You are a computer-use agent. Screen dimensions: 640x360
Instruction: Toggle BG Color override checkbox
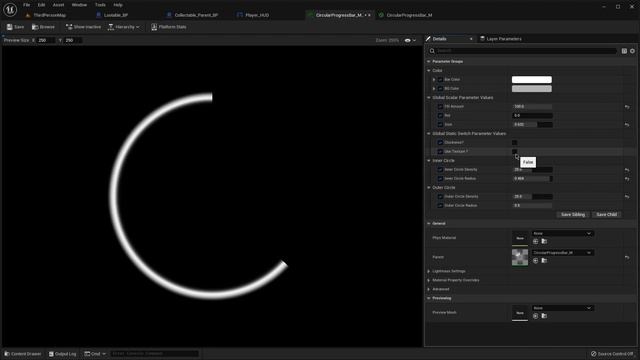click(x=440, y=89)
